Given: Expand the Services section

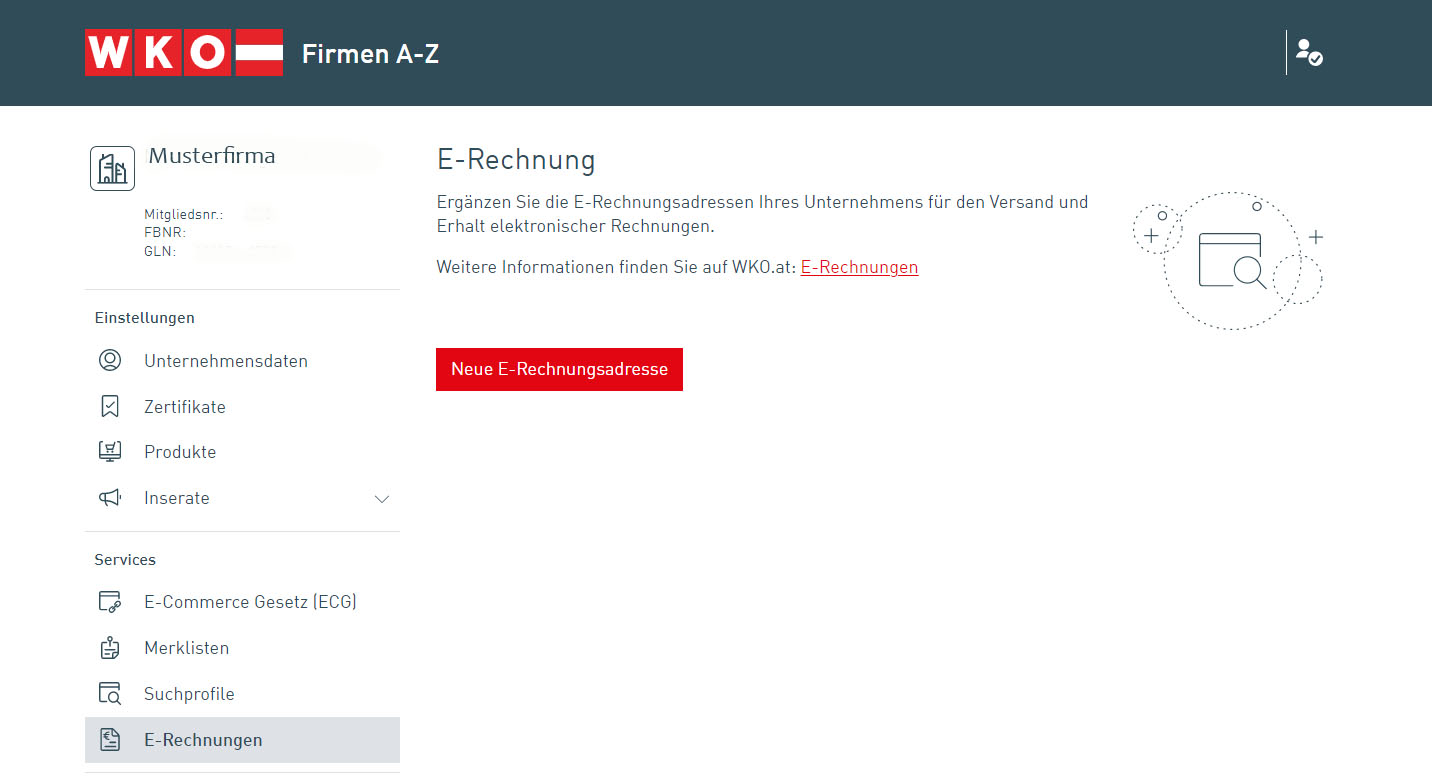Looking at the screenshot, I should (125, 559).
